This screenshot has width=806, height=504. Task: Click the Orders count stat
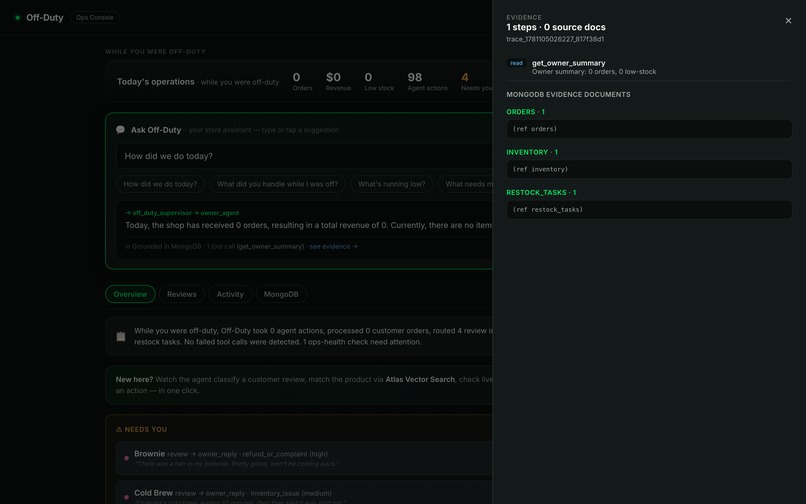(x=302, y=82)
